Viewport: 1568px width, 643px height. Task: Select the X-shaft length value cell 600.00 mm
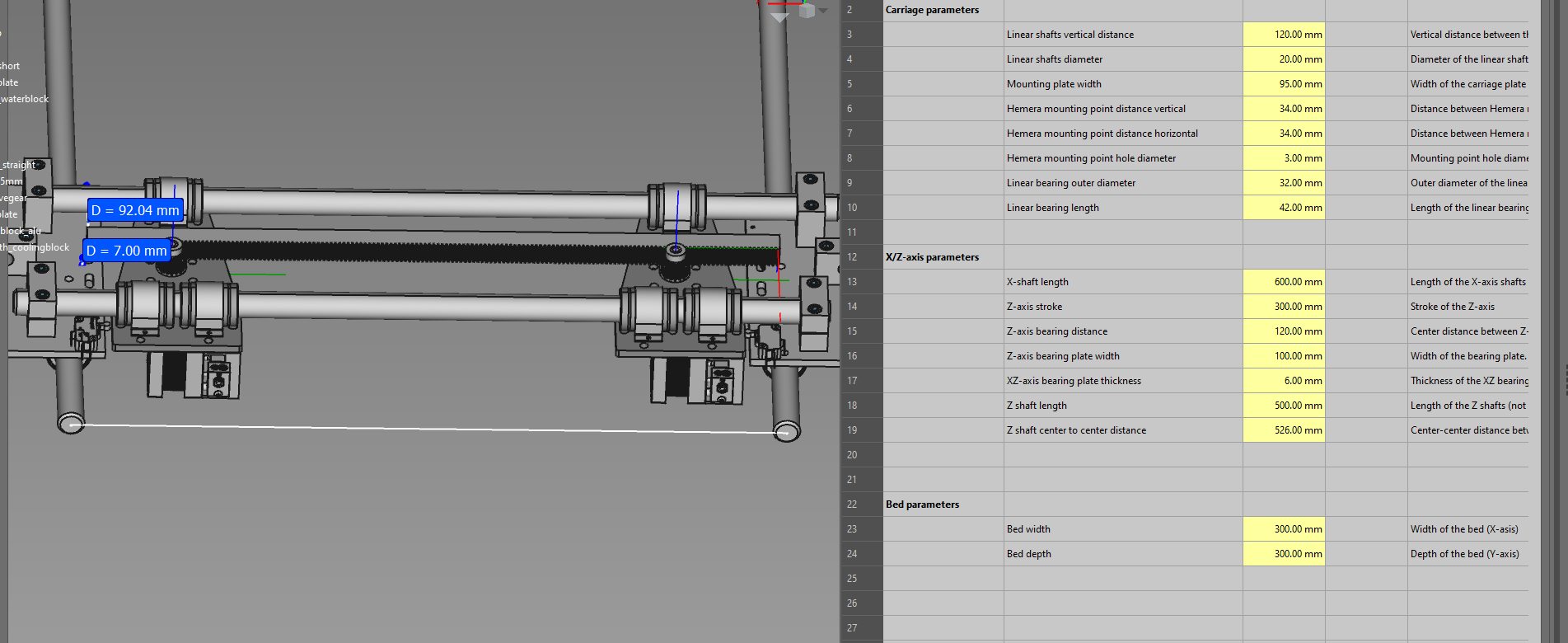pos(1284,282)
